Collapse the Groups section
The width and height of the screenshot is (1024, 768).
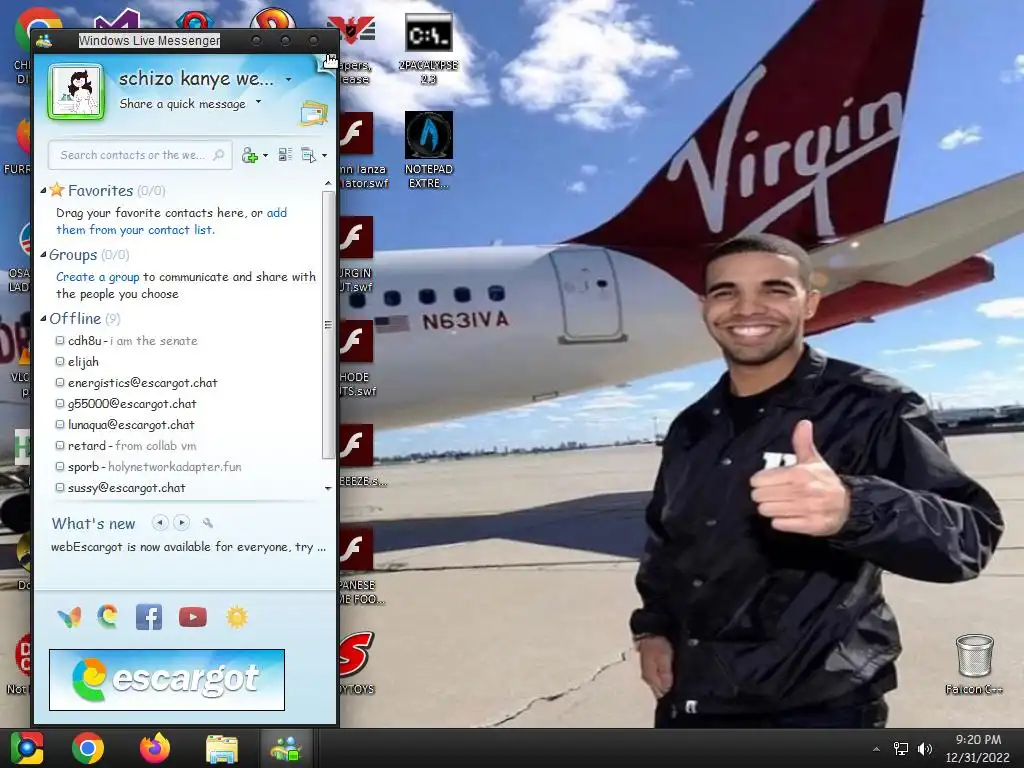[43, 255]
